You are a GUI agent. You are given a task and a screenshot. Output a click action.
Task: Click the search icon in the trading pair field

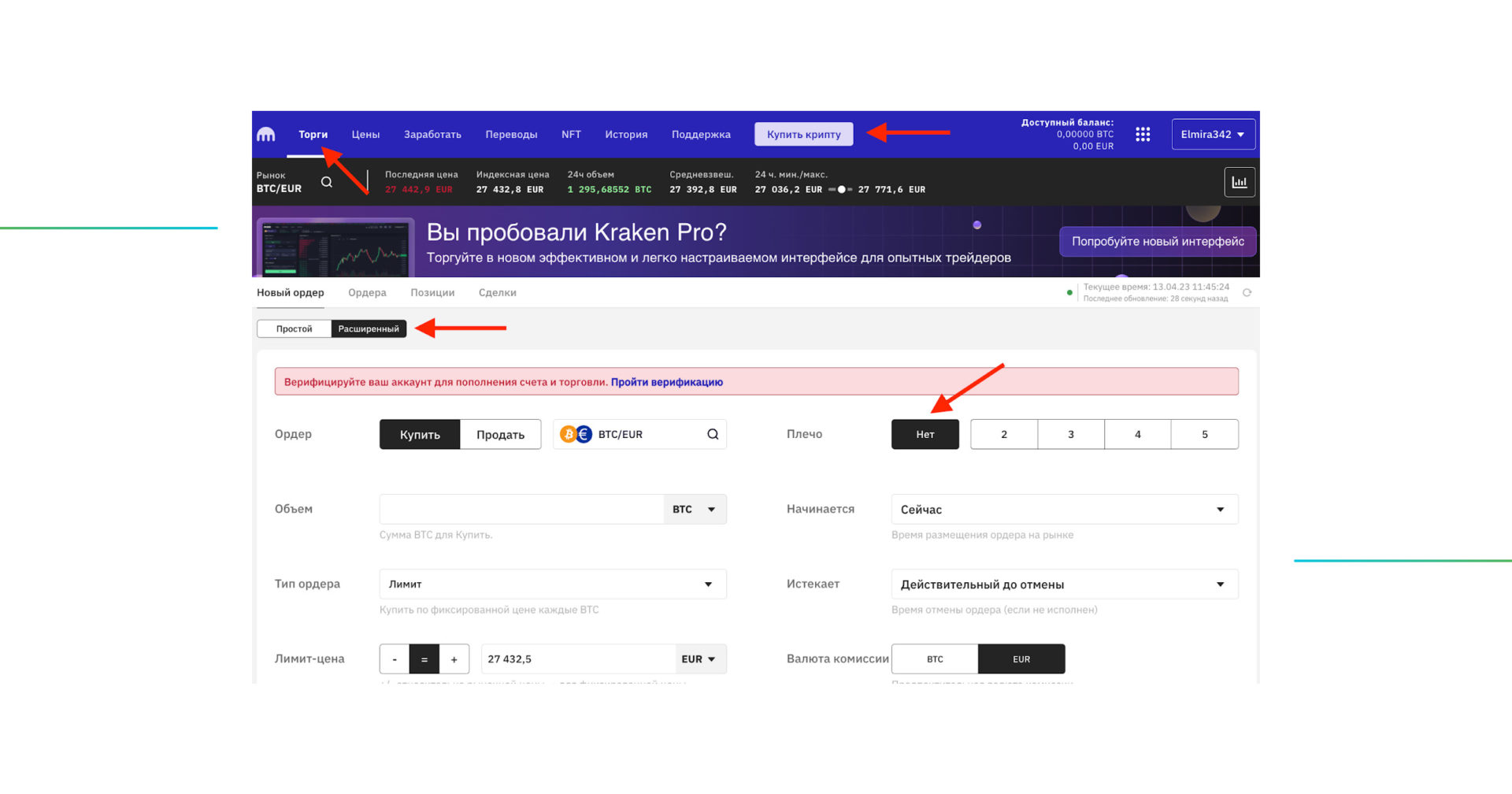tap(711, 434)
